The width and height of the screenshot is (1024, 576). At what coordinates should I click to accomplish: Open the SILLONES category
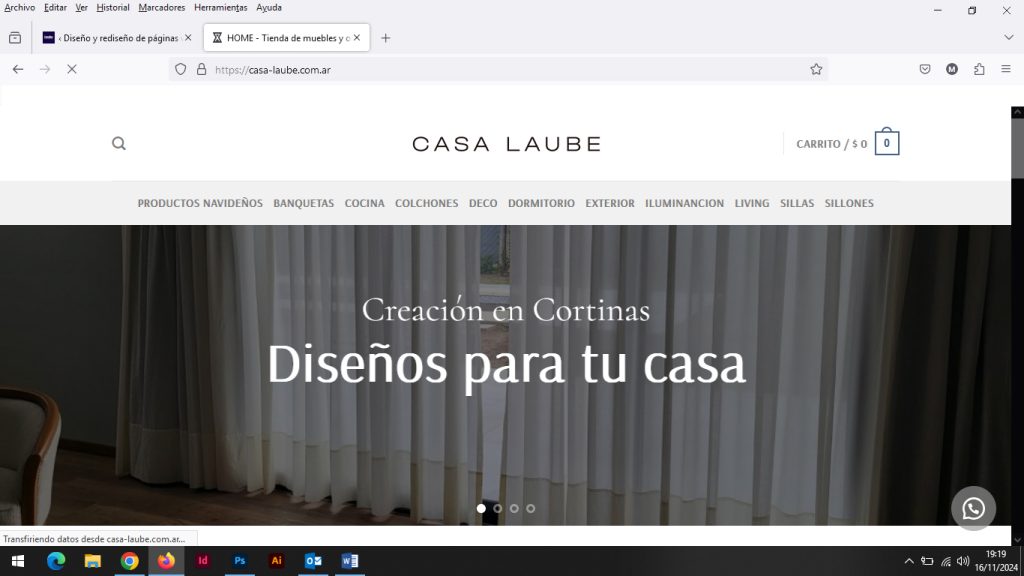(849, 203)
